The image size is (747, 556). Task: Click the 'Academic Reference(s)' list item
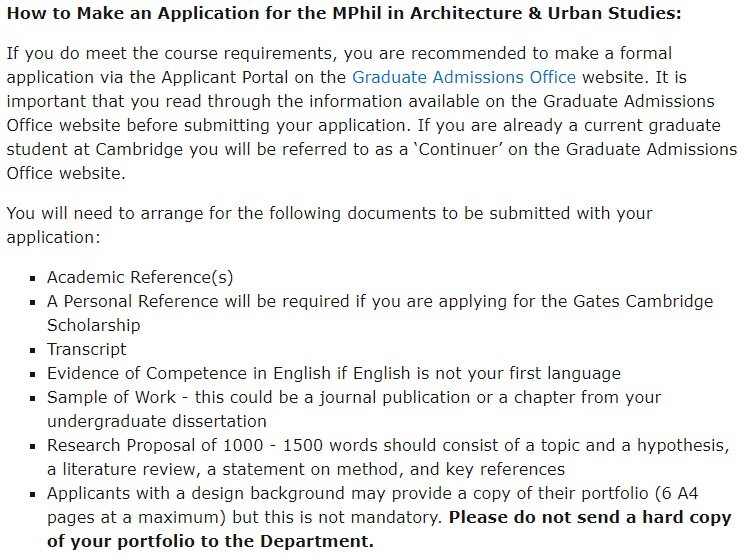pyautogui.click(x=140, y=277)
